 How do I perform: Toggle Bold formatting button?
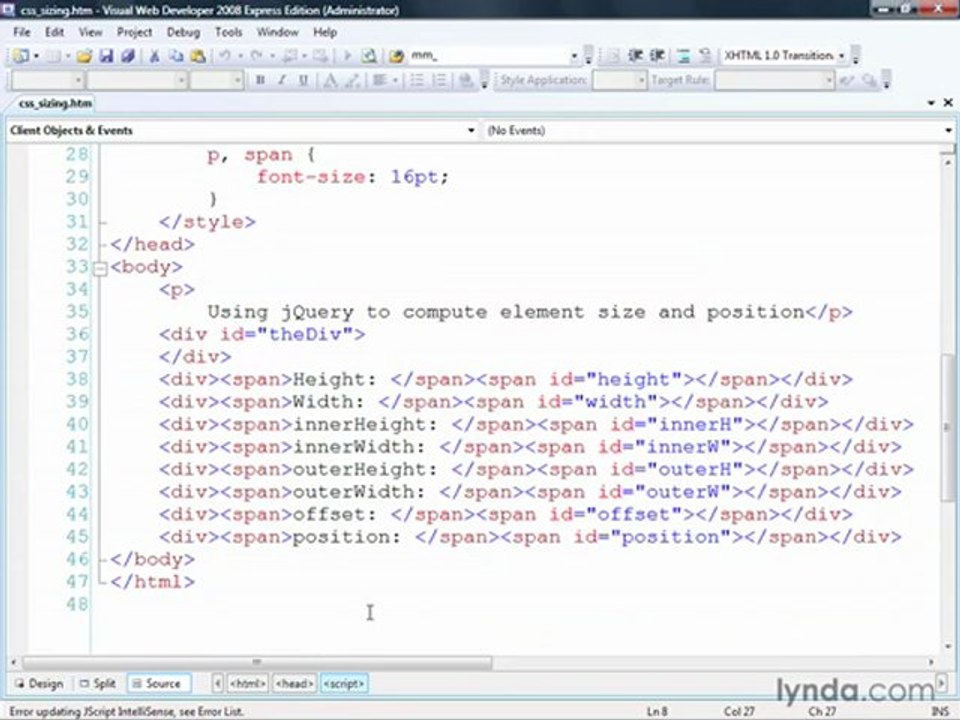tap(260, 80)
